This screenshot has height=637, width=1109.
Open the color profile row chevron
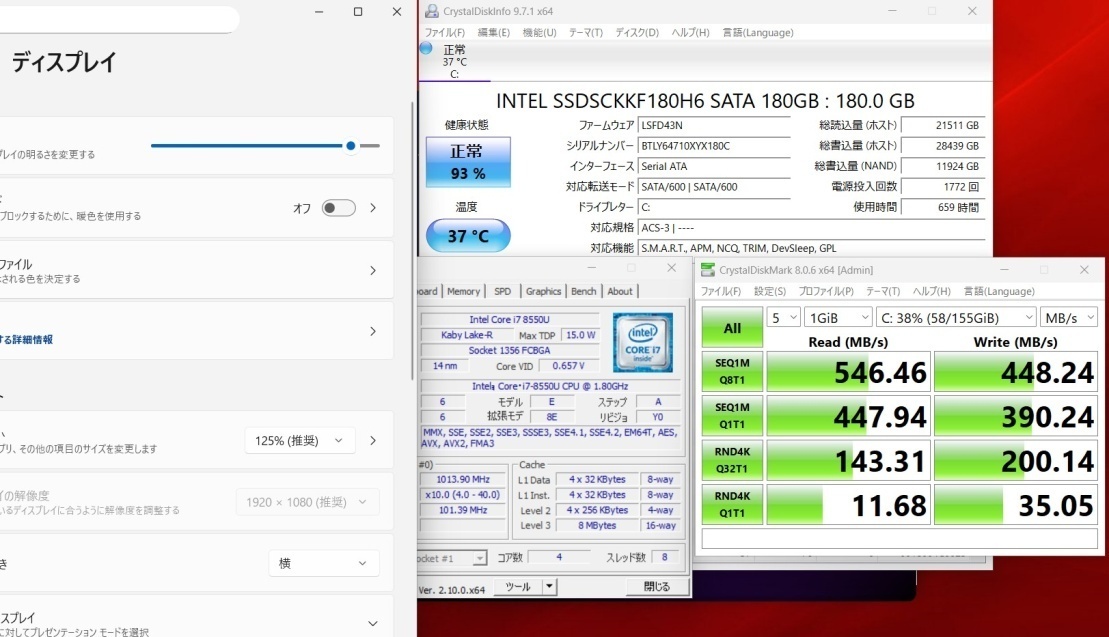point(373,270)
